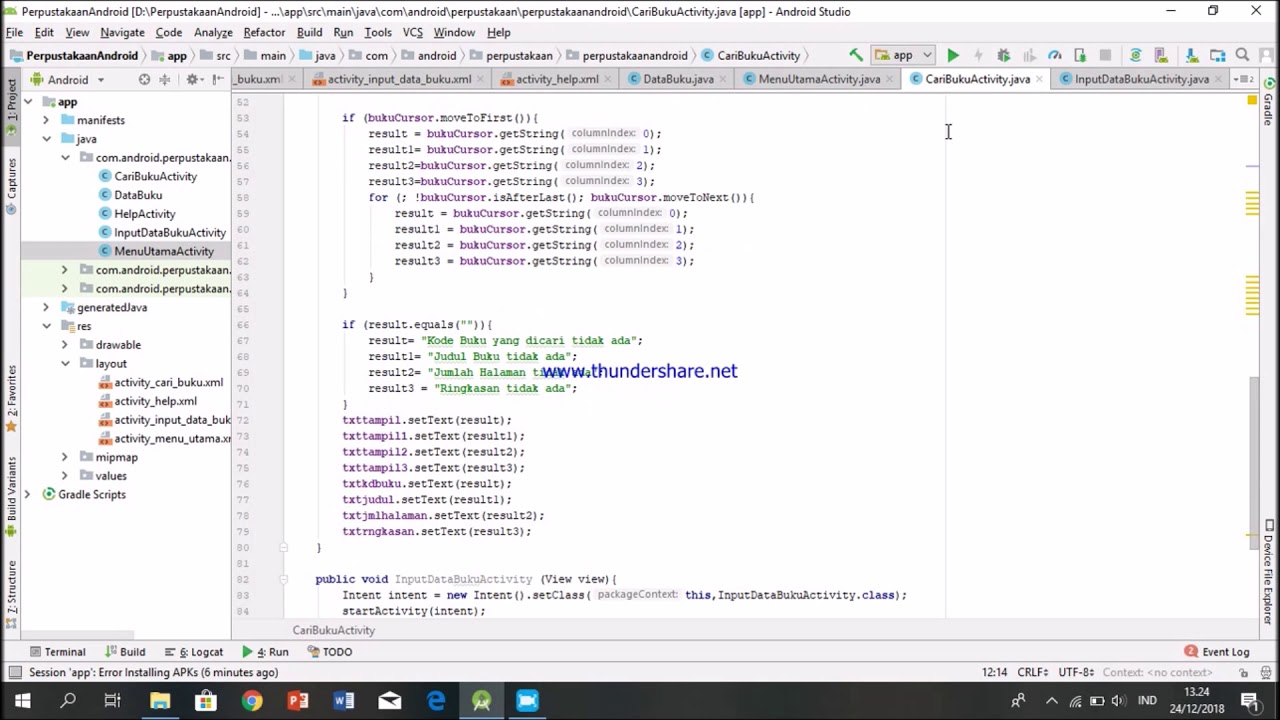The height and width of the screenshot is (720, 1280).
Task: Open Project Structure icon
Action: 1217,55
